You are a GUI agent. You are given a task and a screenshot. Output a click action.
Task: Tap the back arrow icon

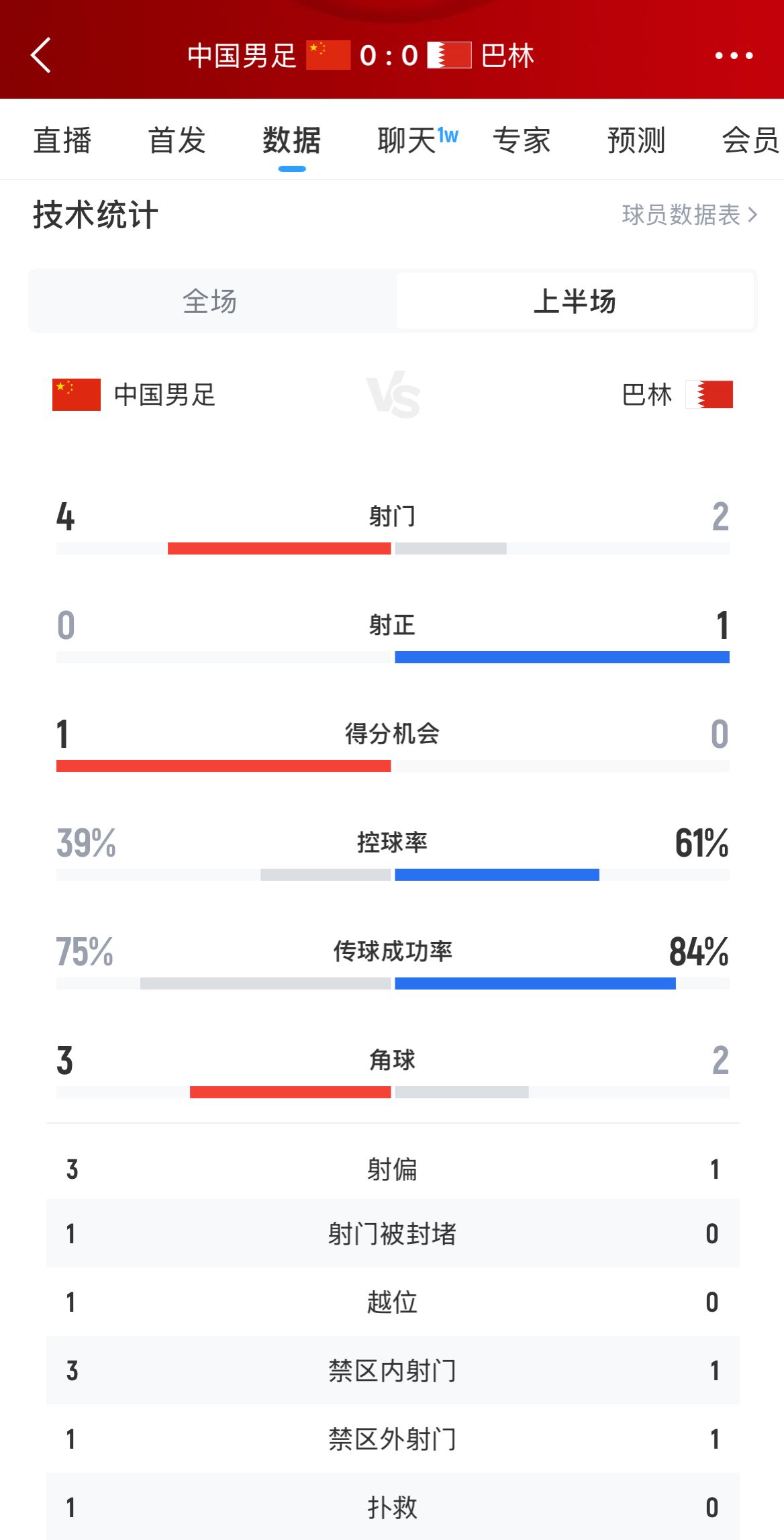point(41,55)
